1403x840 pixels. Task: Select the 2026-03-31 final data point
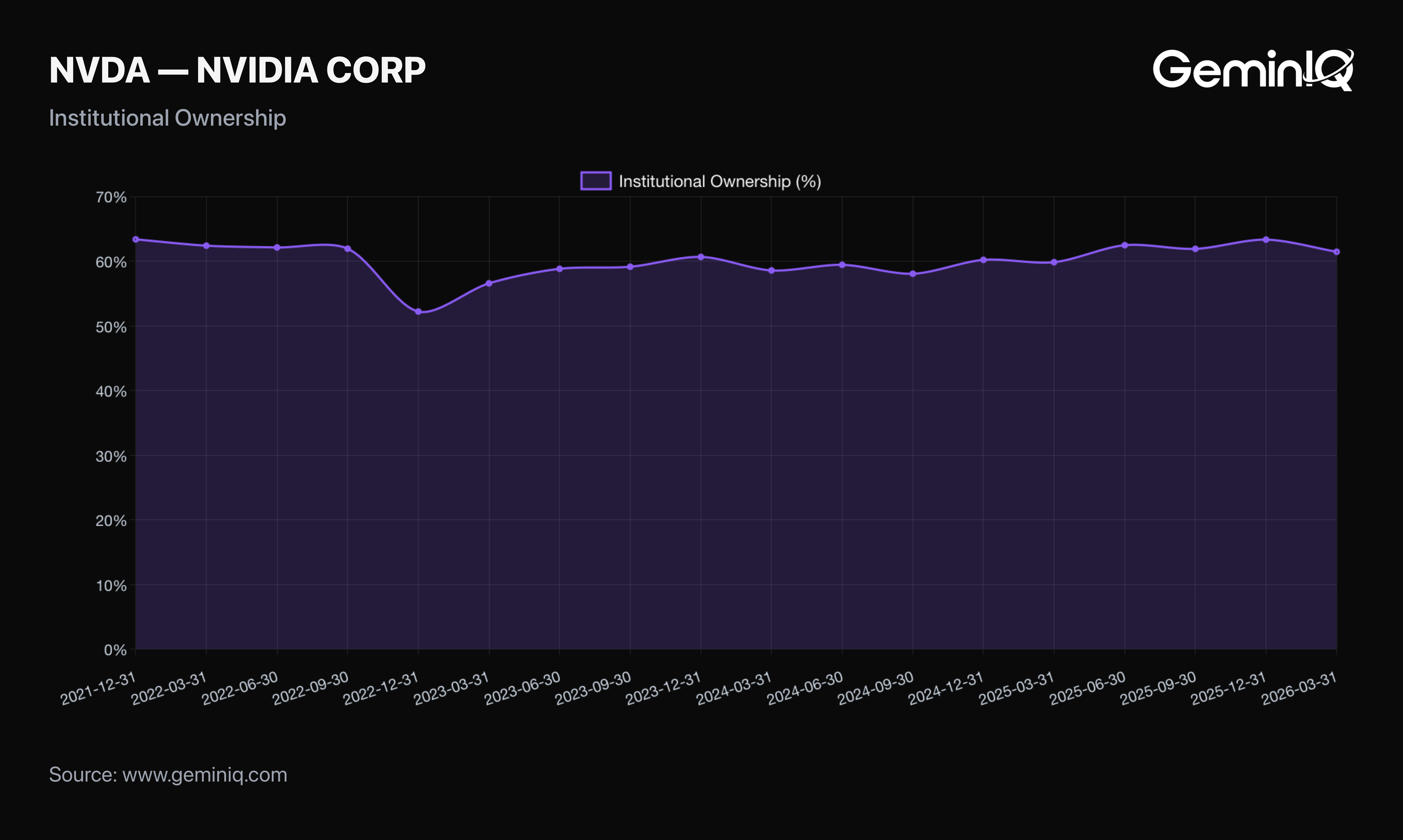tap(1337, 252)
